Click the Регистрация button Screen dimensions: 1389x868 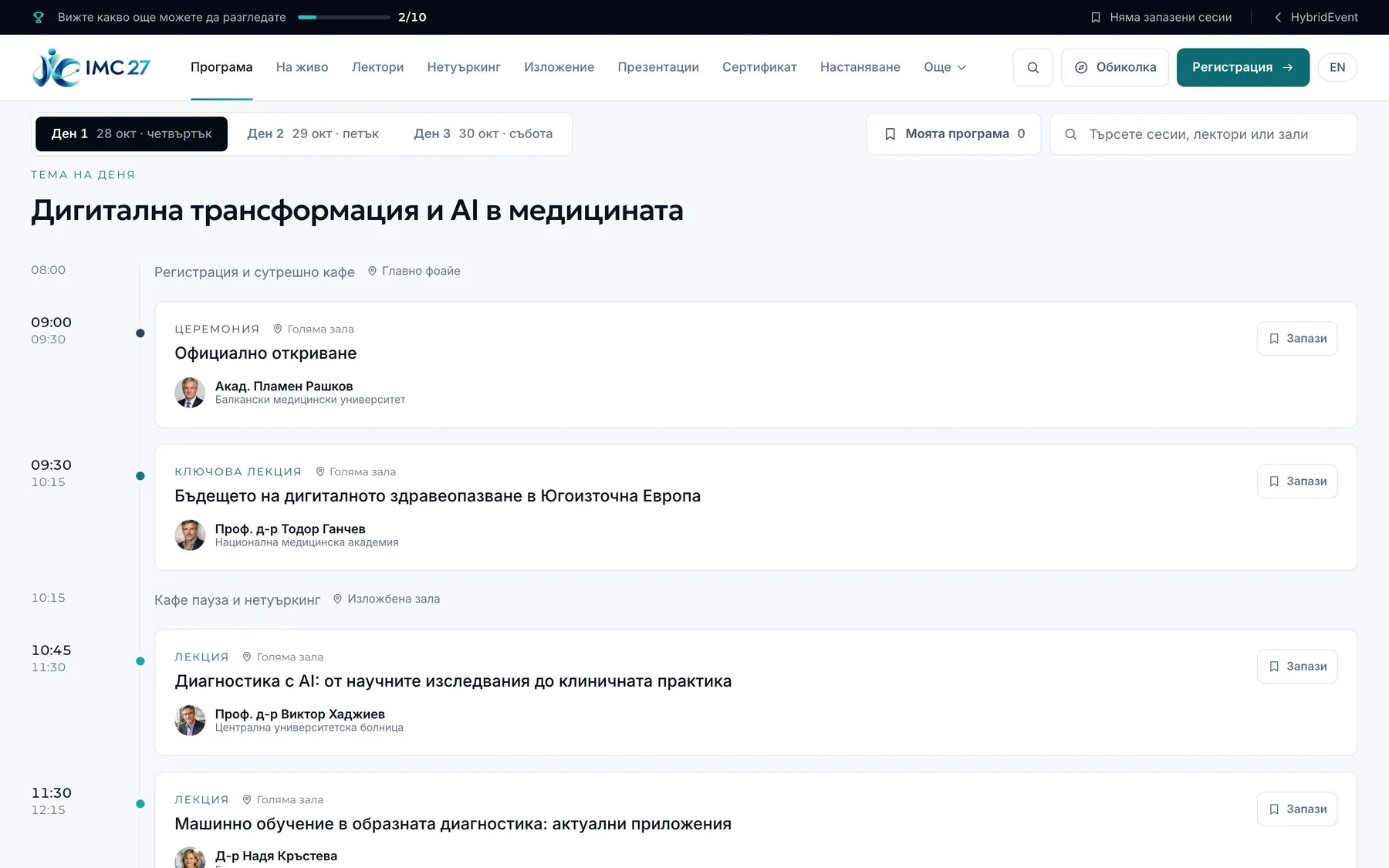(x=1242, y=67)
